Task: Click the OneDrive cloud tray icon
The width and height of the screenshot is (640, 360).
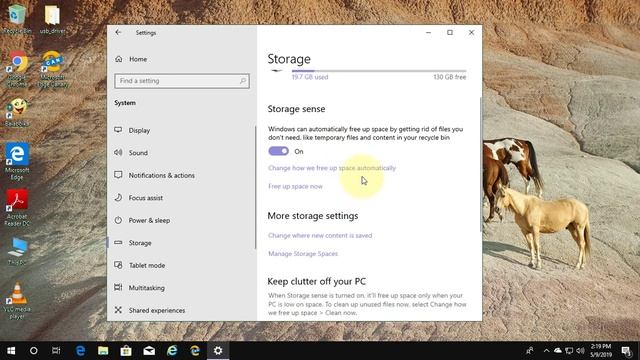Action: pyautogui.click(x=558, y=351)
